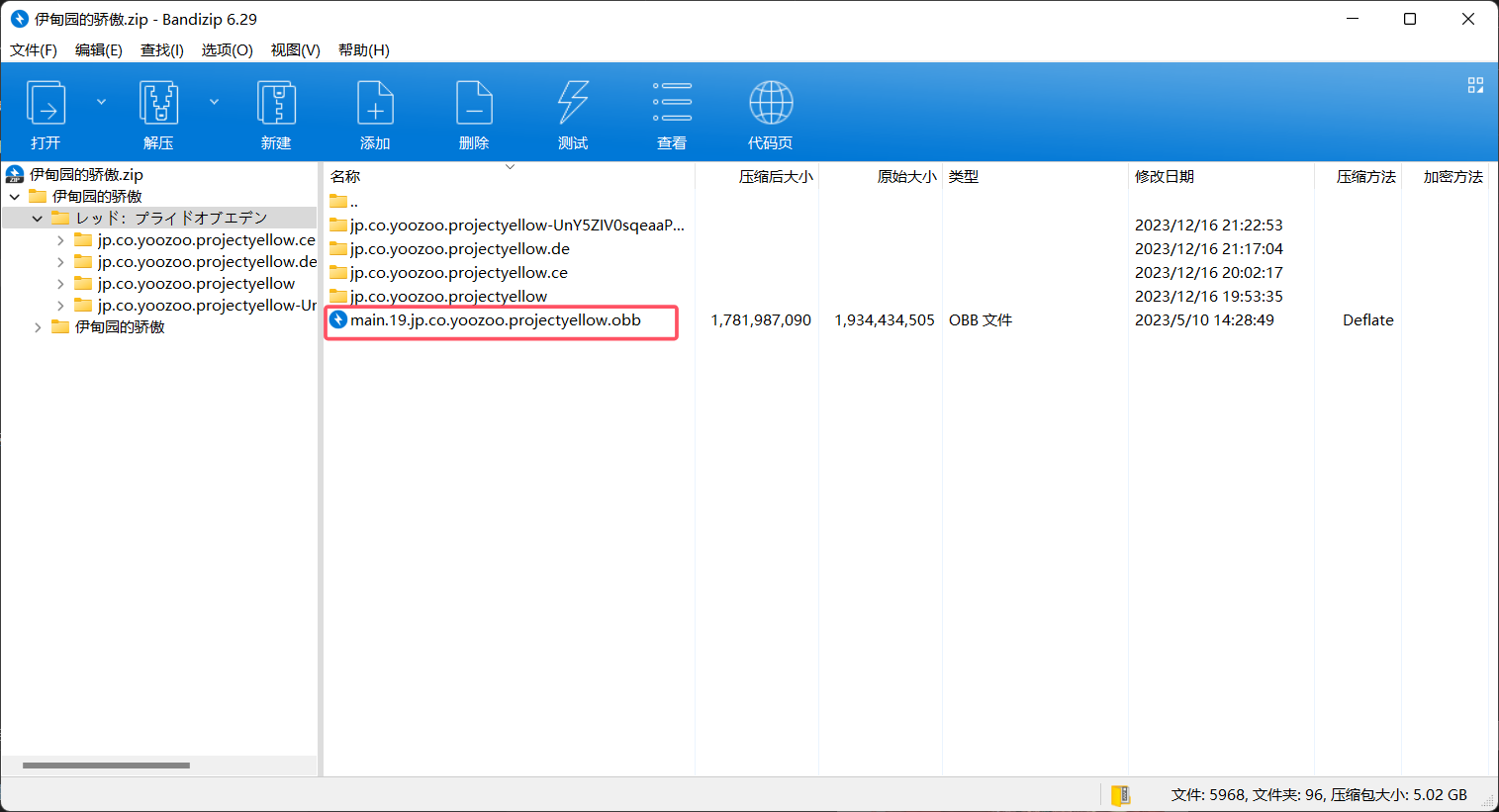Click the 代码页 (Code page) globe icon
Screen dimensions: 1499x812
click(x=771, y=103)
